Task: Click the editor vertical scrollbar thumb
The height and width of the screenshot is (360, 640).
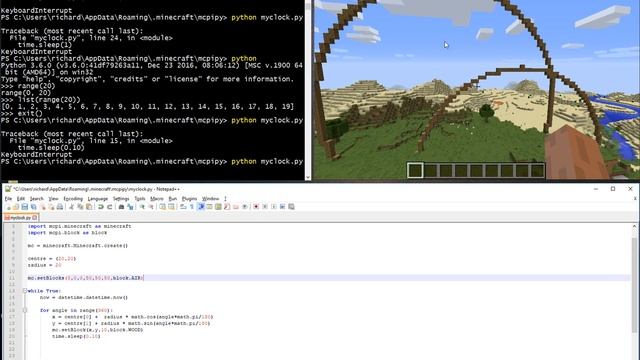Action: pyautogui.click(x=635, y=286)
